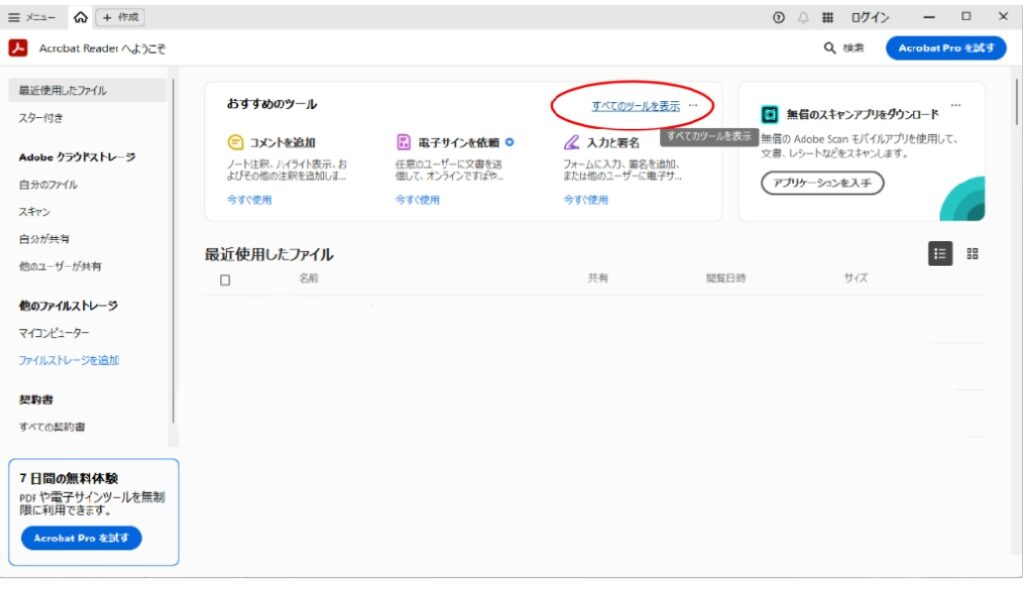The width and height of the screenshot is (1024, 595).
Task: Click the search magnifier icon
Action: [829, 48]
